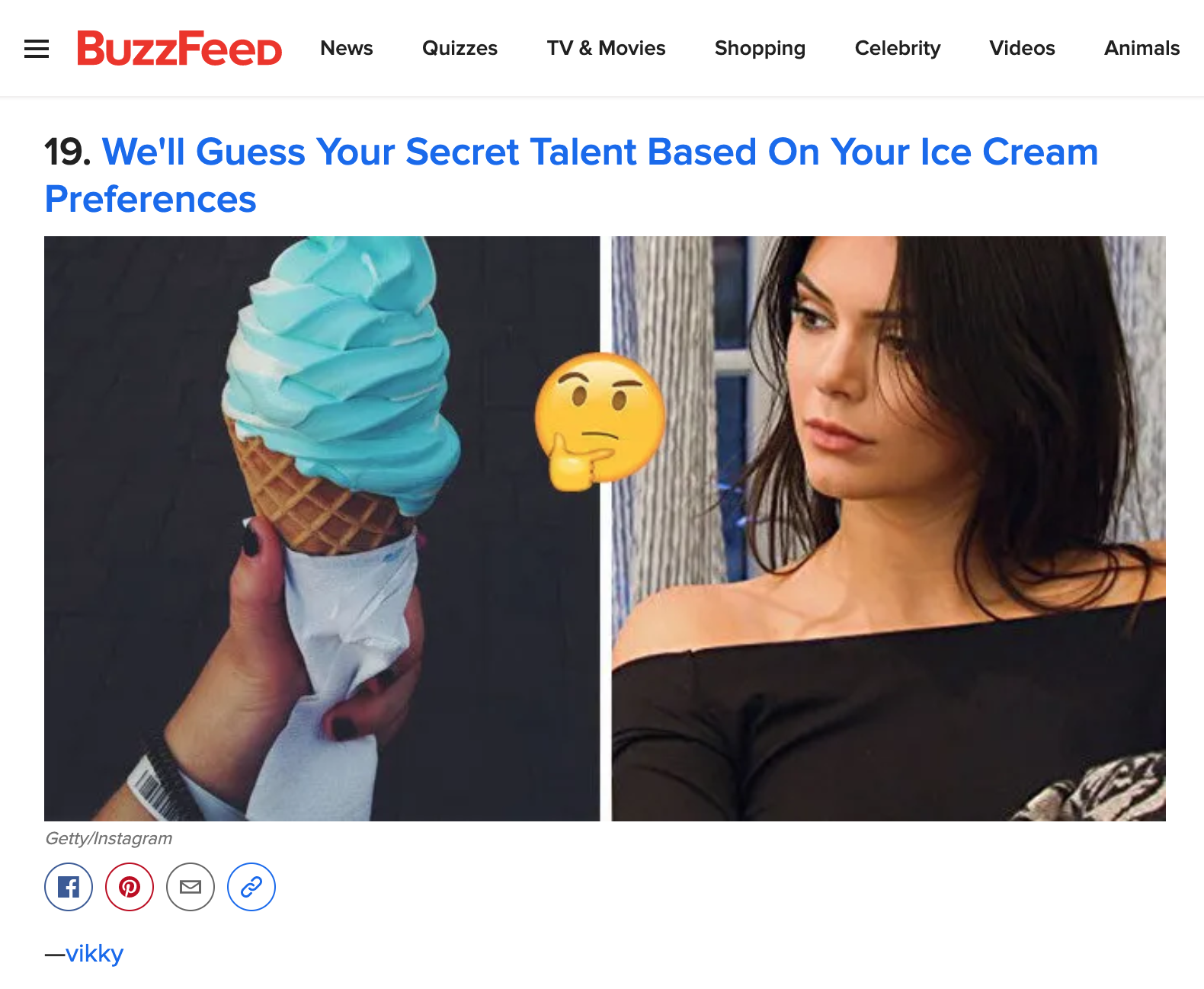Open the Videos section
Viewport: 1204px width, 989px height.
(1022, 48)
